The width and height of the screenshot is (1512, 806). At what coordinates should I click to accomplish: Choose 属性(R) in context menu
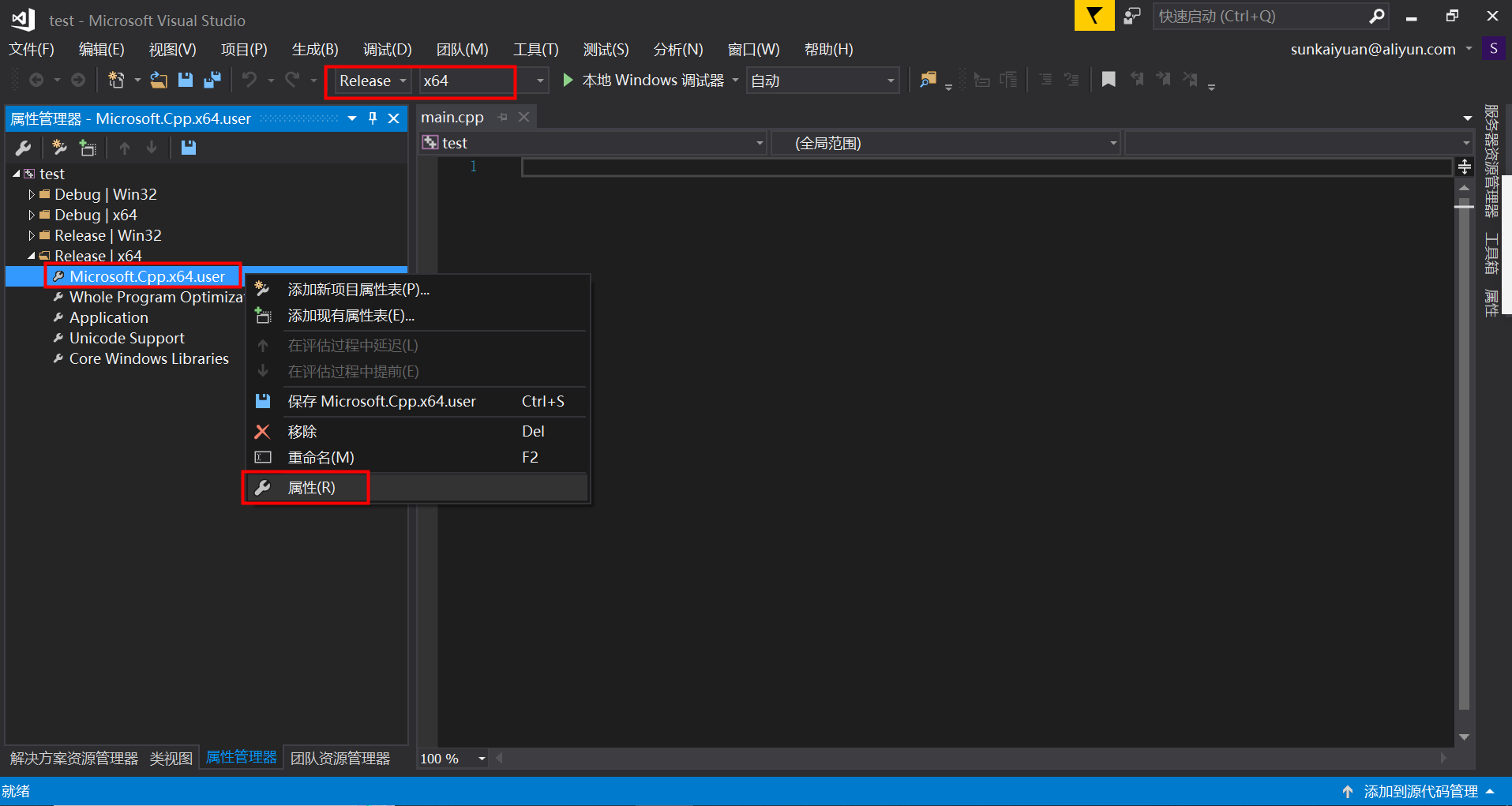418,487
